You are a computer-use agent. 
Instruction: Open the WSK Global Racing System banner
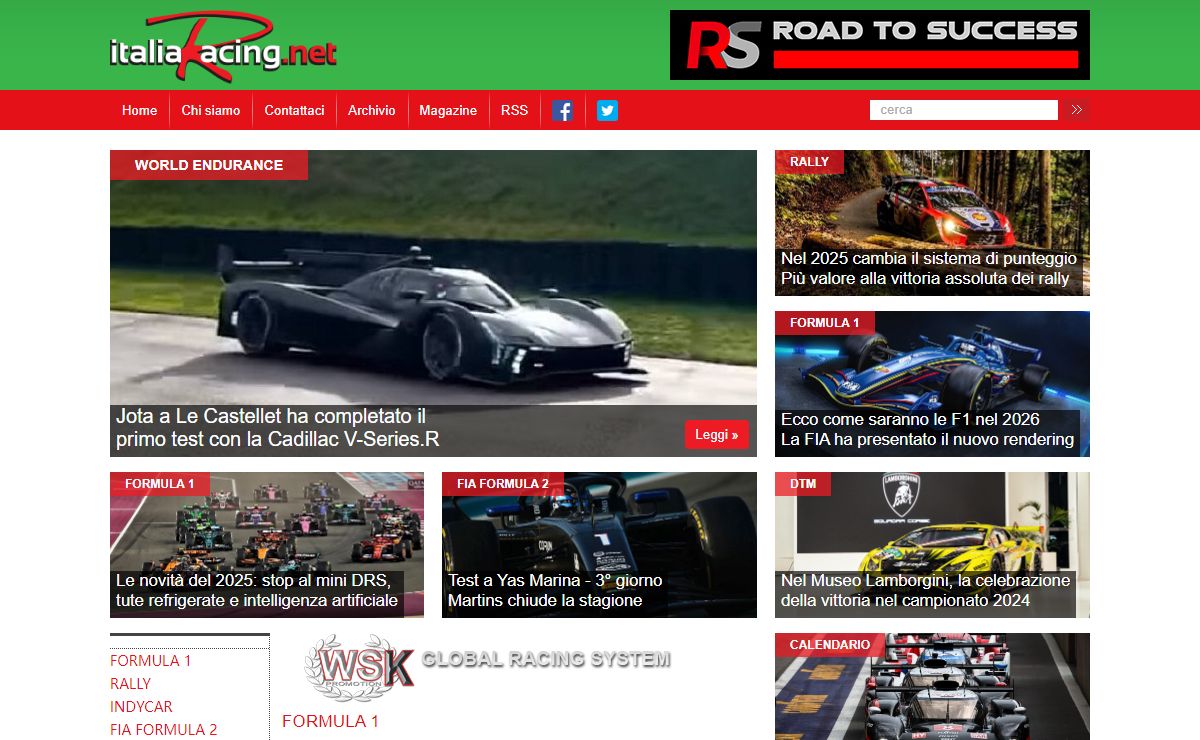[x=488, y=666]
